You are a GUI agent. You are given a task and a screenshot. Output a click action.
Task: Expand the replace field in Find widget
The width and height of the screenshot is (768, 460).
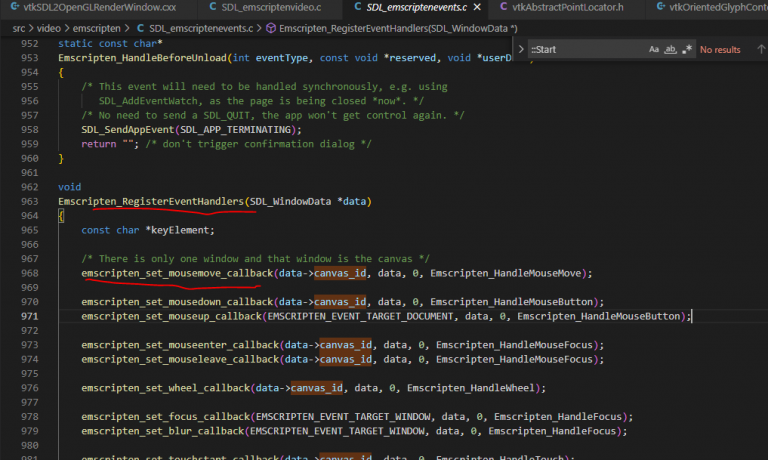point(521,49)
